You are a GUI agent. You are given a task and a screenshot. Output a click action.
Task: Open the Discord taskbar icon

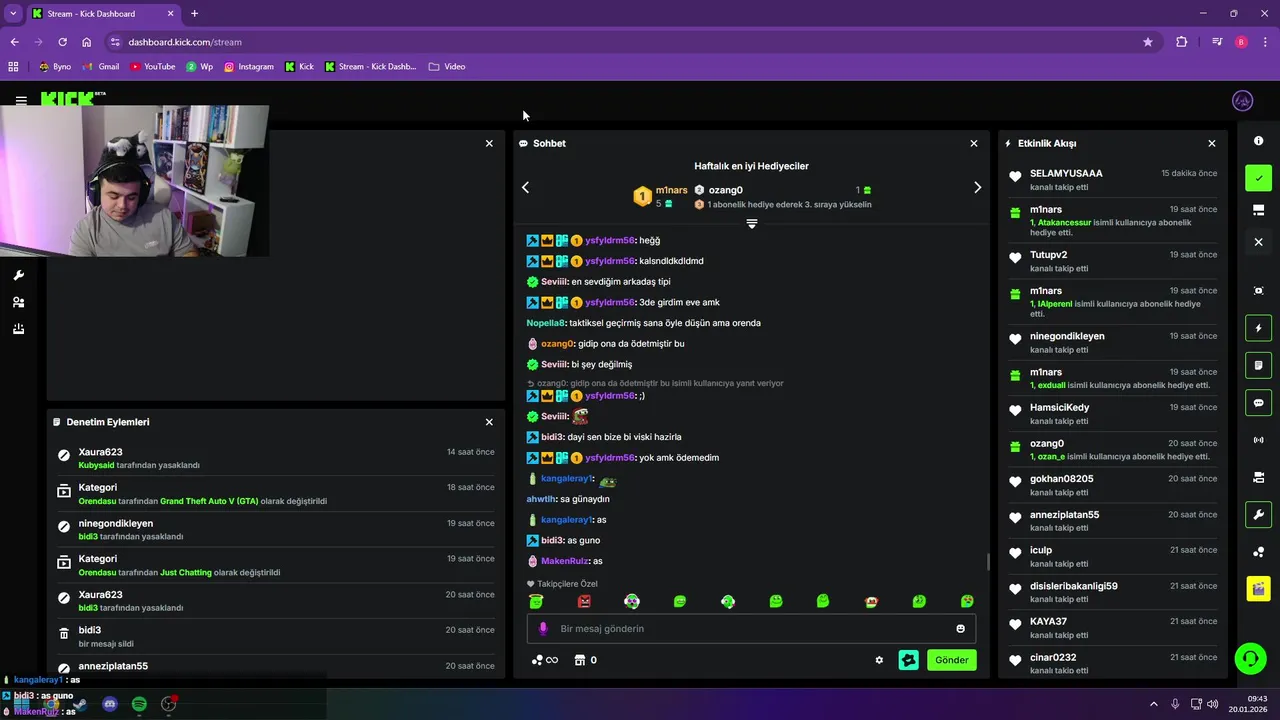(110, 704)
